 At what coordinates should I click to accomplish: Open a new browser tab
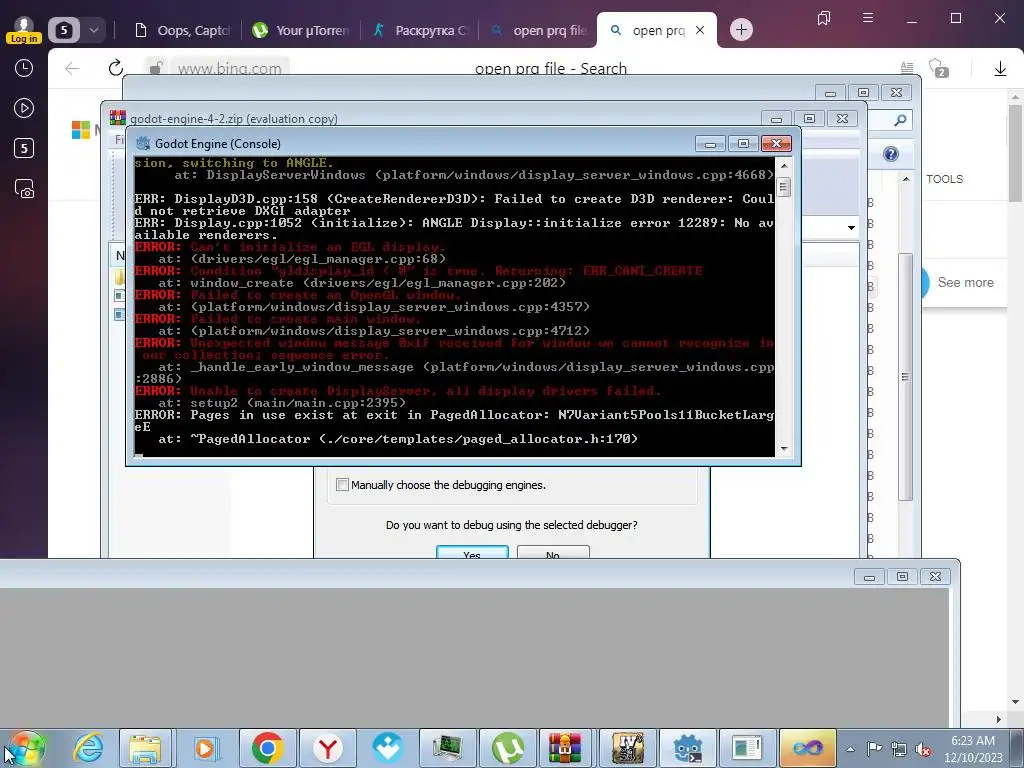(741, 30)
